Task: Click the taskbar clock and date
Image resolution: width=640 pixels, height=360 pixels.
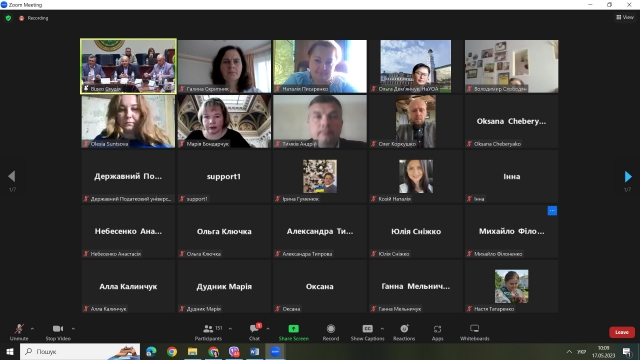Action: [x=603, y=351]
